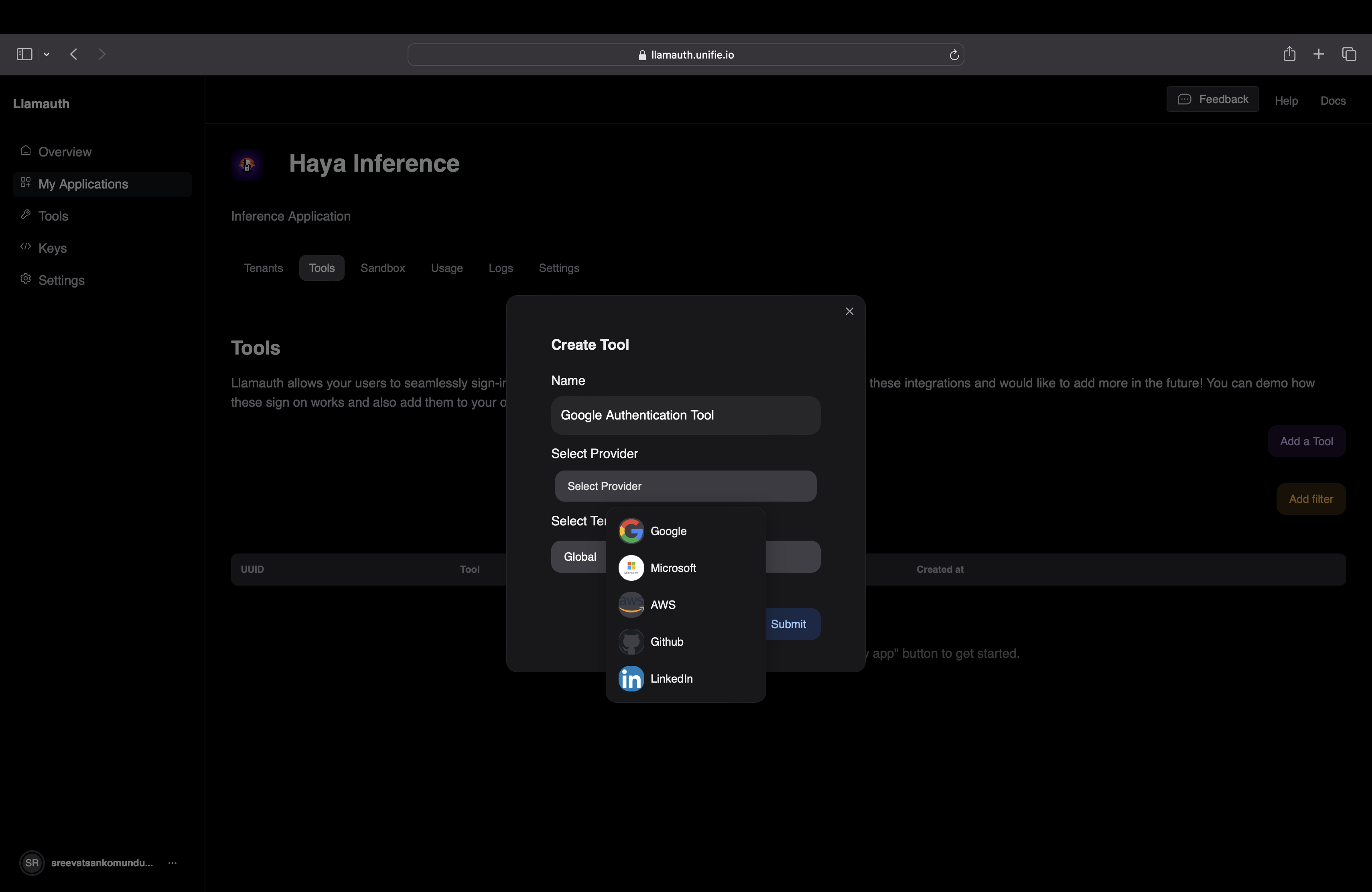
Task: Open Overview in the sidebar
Action: point(102,152)
